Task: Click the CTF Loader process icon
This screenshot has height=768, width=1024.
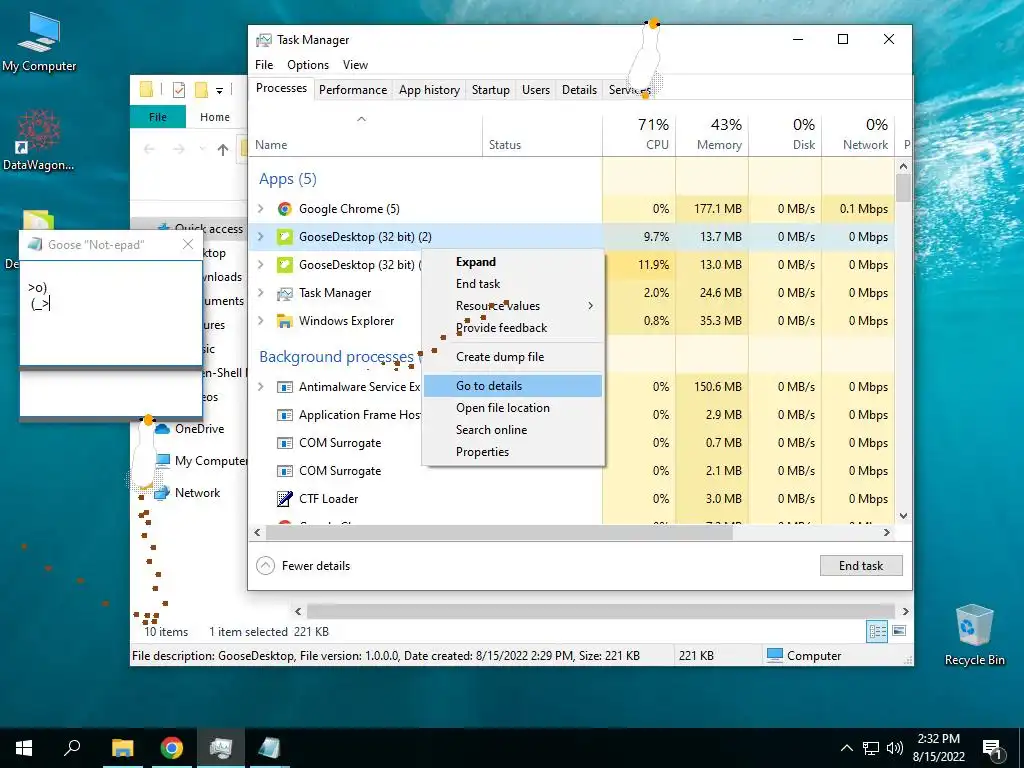Action: point(284,499)
